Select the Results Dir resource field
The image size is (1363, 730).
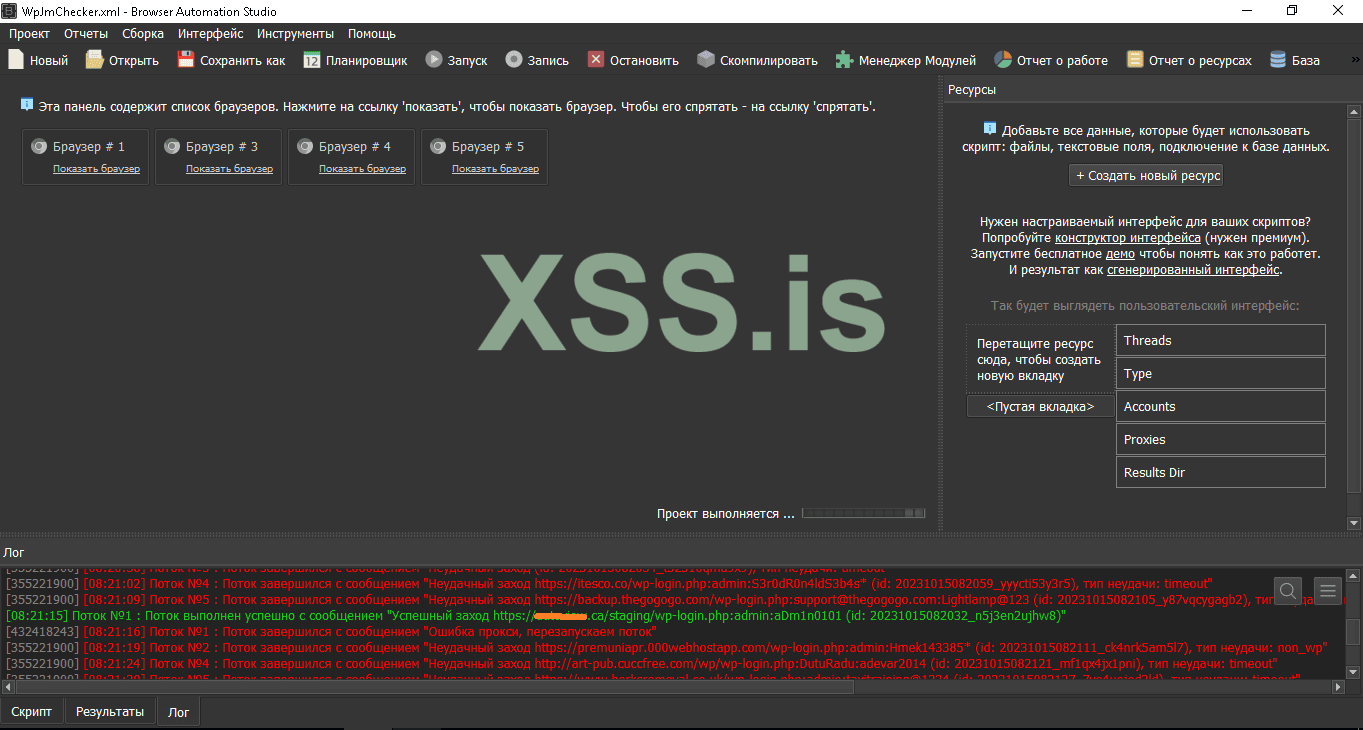(1221, 472)
